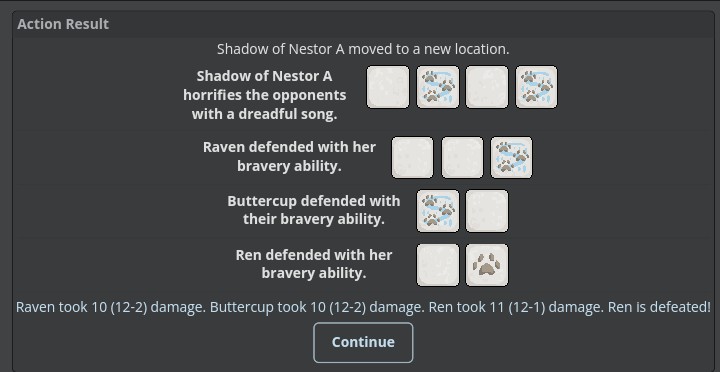Click Ren's single pawprint die

point(487,265)
